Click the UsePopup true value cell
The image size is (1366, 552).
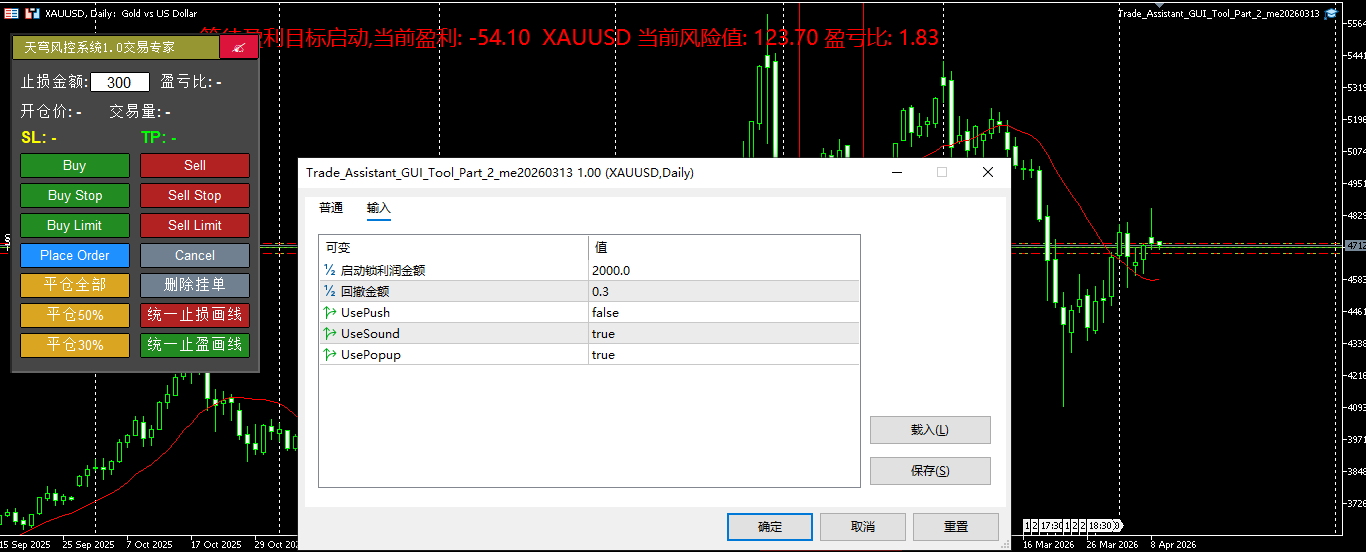tap(724, 354)
